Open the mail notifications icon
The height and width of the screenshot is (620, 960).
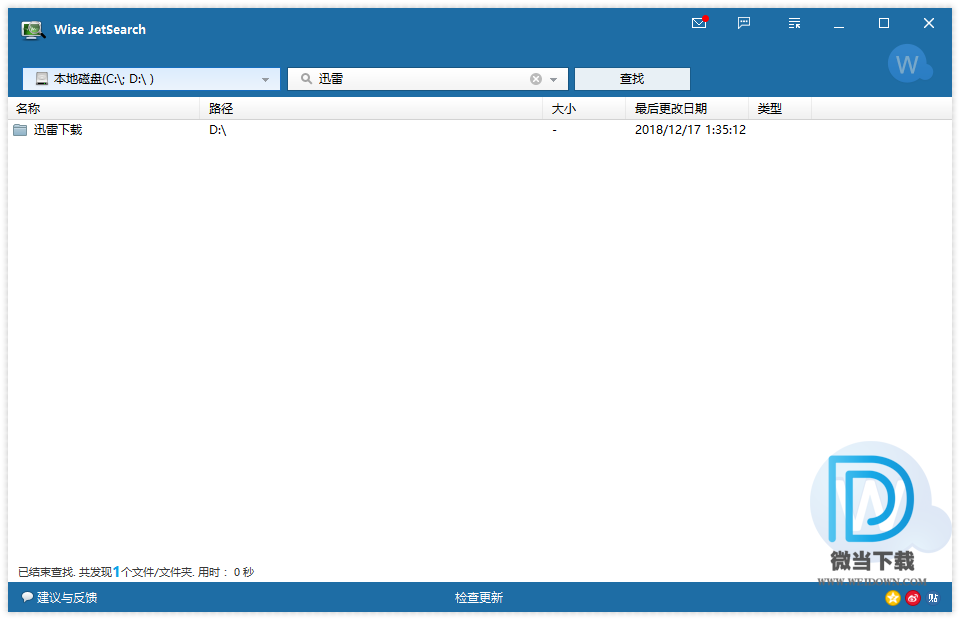699,23
